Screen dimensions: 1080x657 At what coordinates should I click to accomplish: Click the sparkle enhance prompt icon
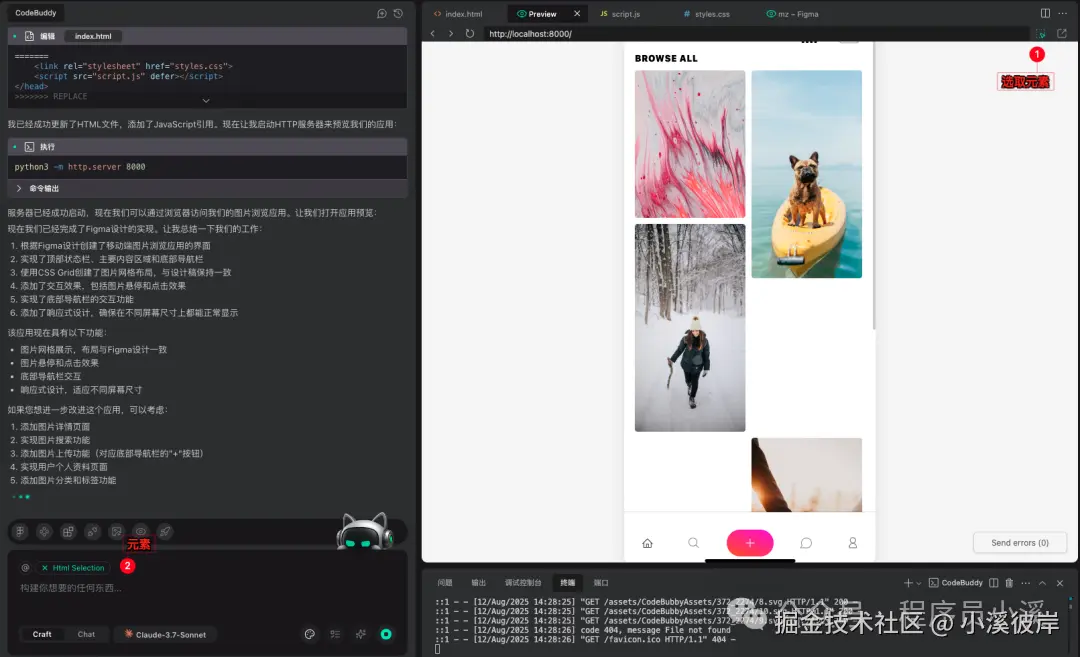(x=360, y=634)
